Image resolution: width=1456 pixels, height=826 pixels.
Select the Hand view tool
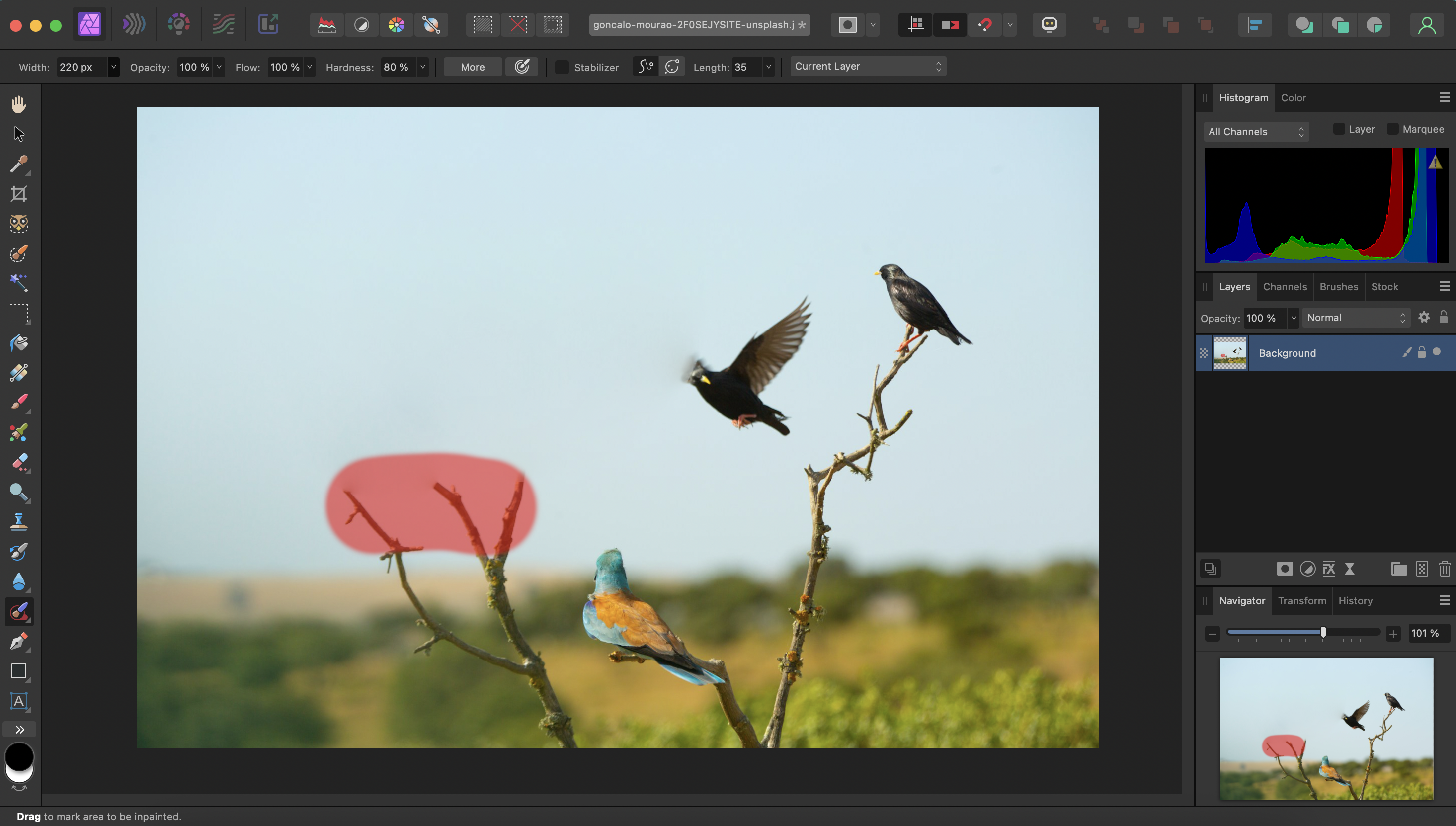(19, 104)
